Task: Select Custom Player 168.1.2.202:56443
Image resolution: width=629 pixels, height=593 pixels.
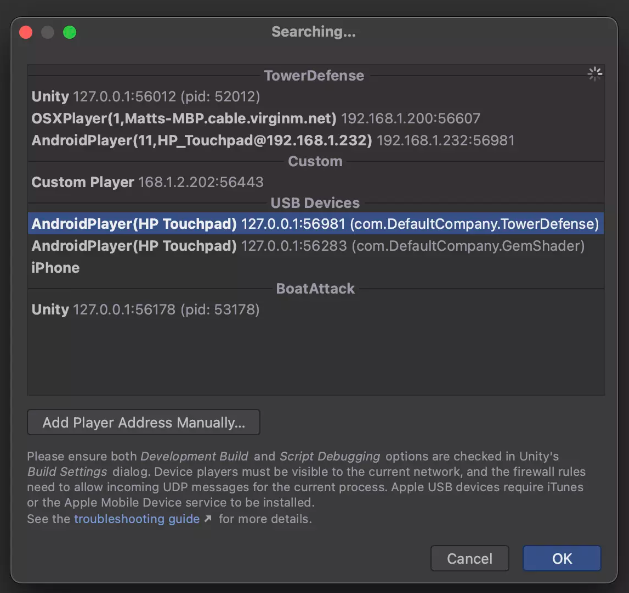Action: click(147, 182)
